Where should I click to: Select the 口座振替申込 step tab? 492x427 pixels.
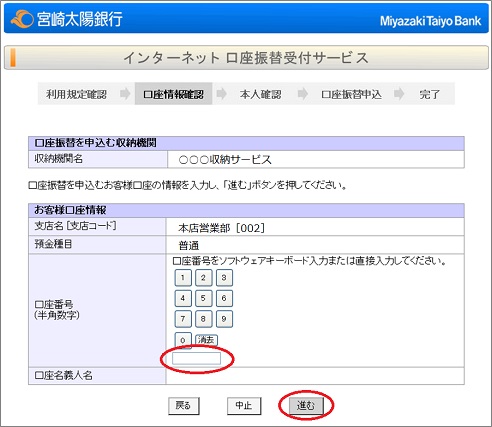(x=351, y=94)
